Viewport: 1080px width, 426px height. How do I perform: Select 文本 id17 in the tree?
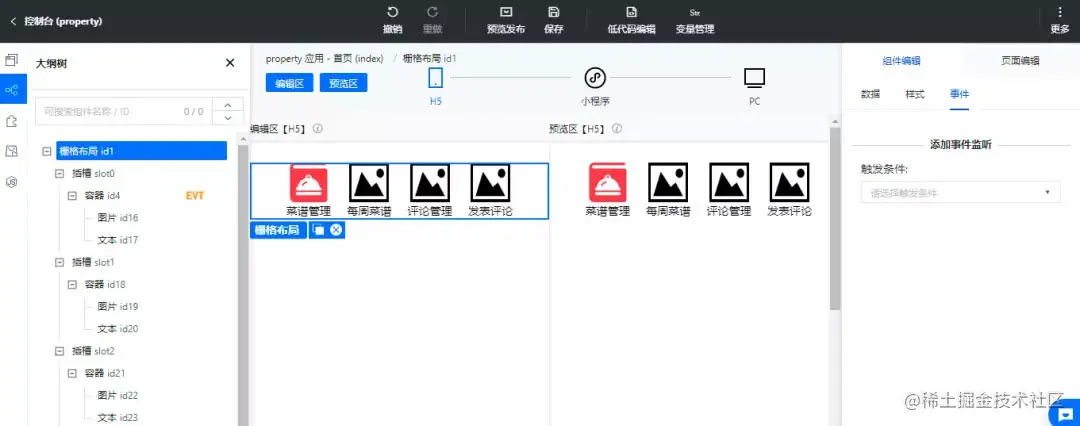click(x=118, y=241)
